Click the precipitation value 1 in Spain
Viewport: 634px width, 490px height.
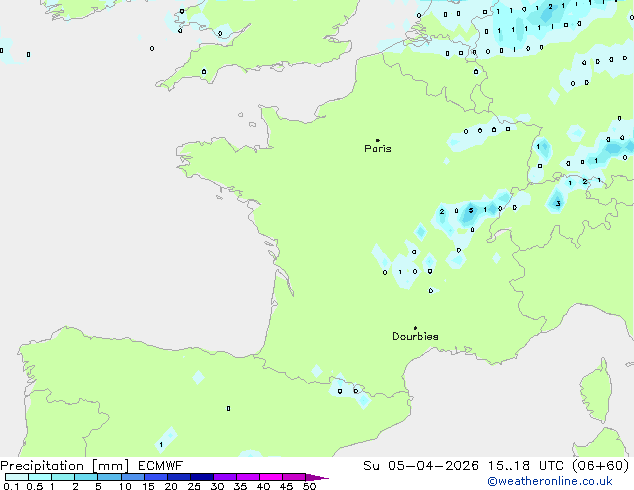(161, 444)
